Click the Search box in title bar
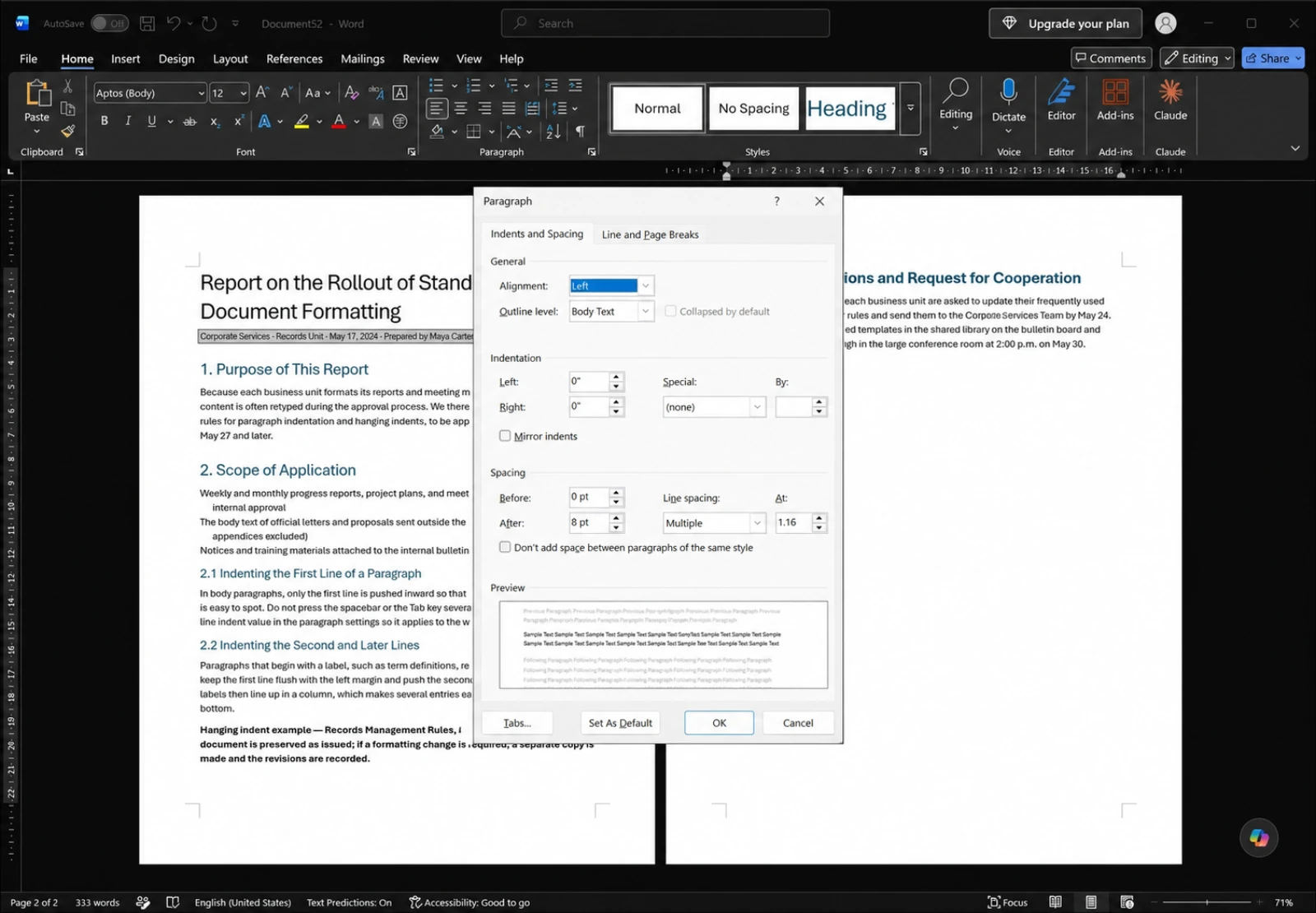 [x=665, y=23]
